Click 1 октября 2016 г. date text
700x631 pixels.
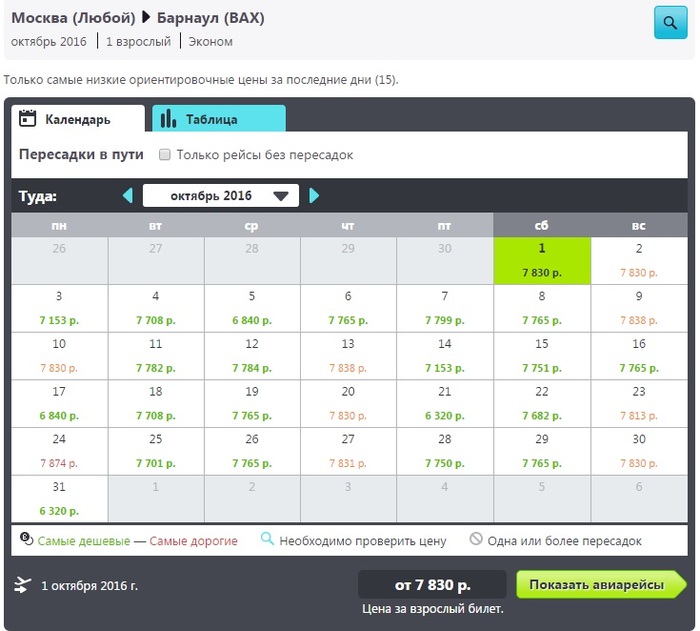coord(89,585)
